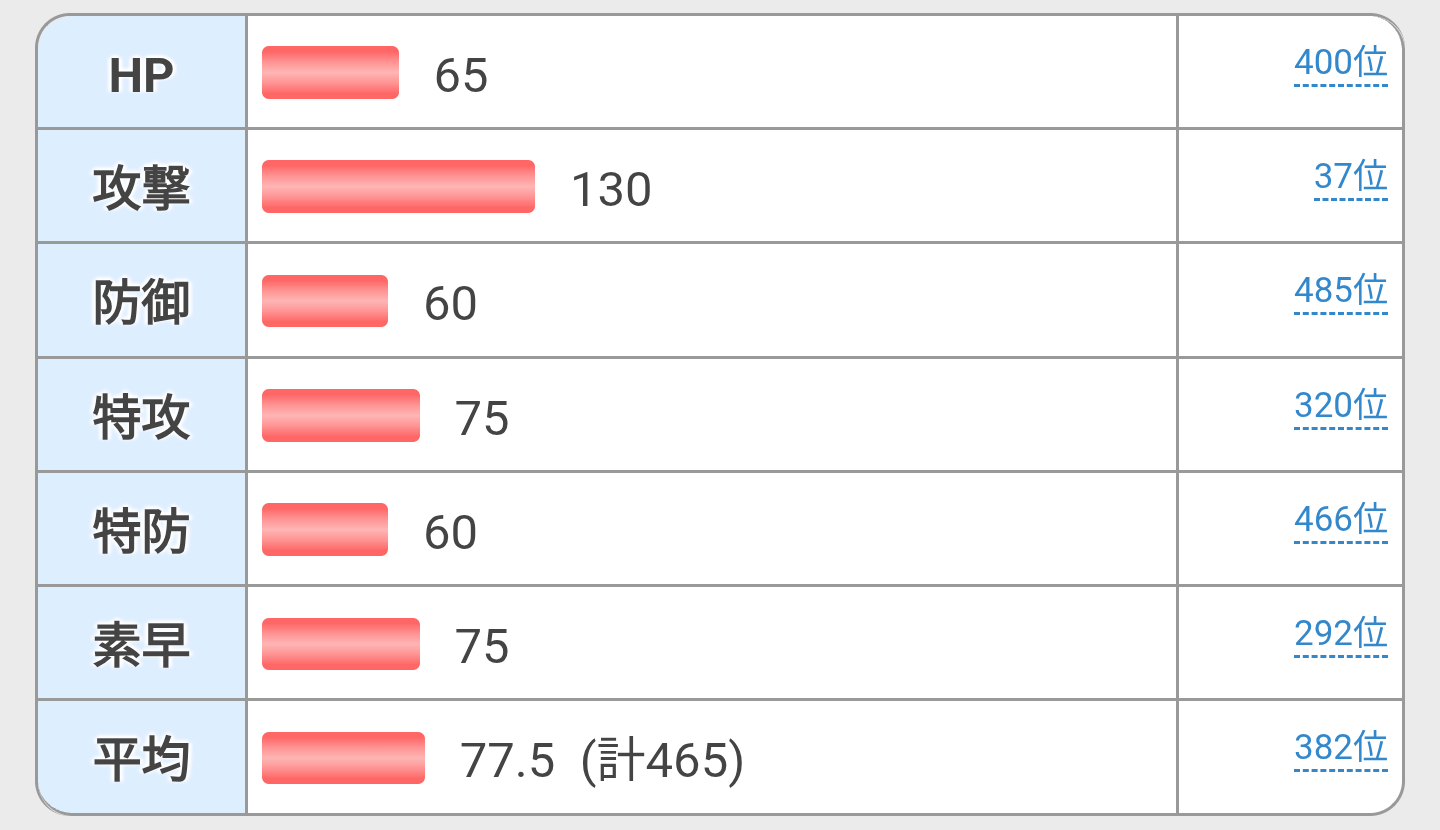Open the 400位 HP ranking link
The width and height of the screenshot is (1440, 830).
coord(1340,63)
